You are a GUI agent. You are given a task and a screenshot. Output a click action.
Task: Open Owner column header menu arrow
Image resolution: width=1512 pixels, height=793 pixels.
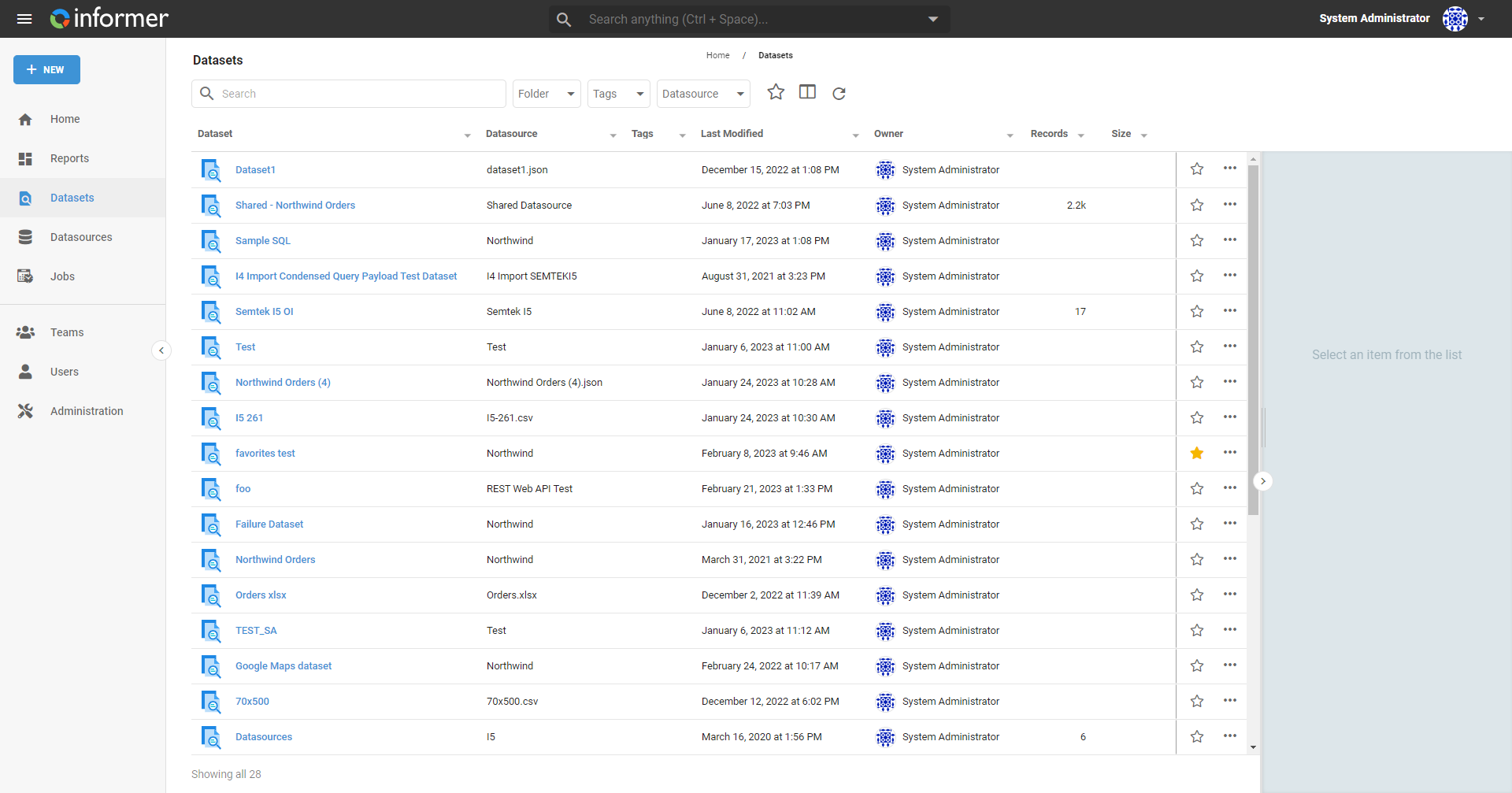click(1010, 135)
